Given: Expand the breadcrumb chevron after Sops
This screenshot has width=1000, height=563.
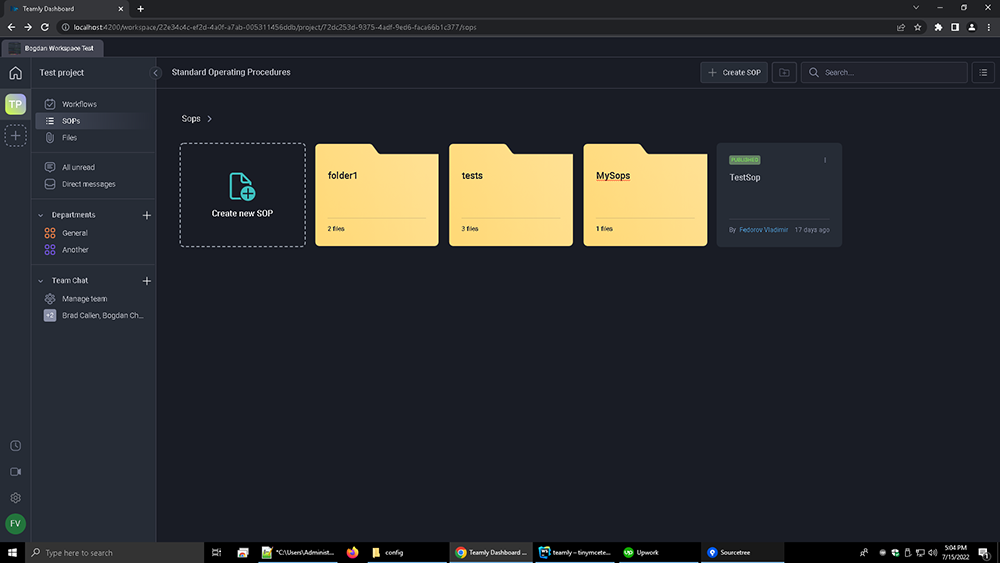Looking at the screenshot, I should tap(209, 119).
